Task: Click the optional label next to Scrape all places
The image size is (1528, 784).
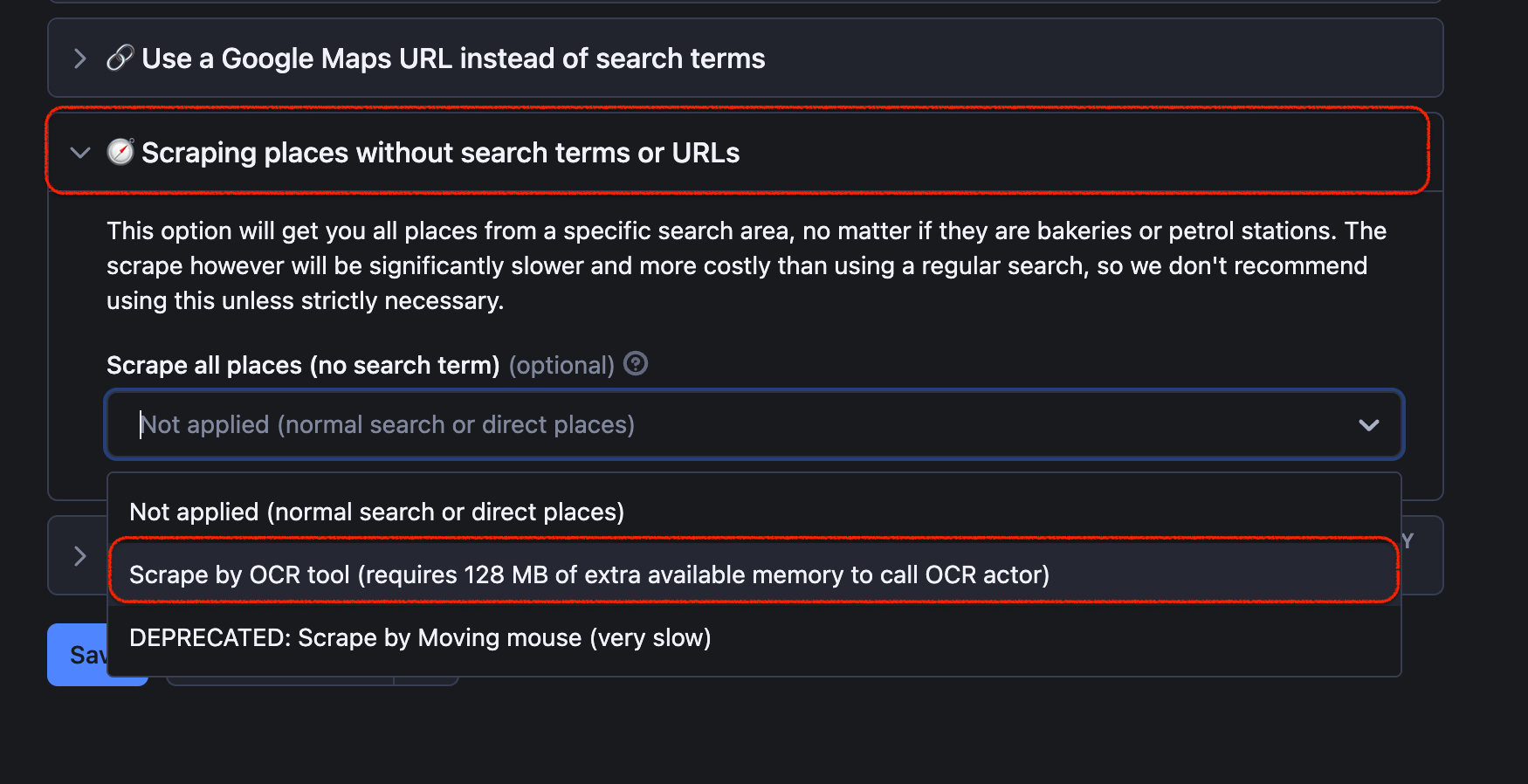Action: point(562,364)
